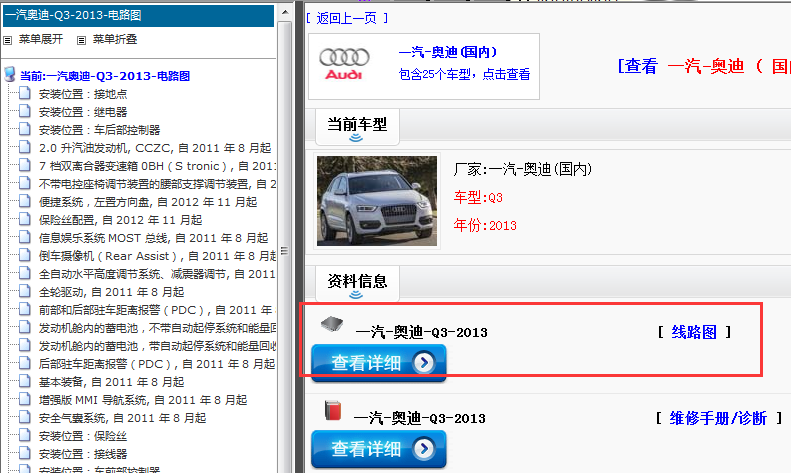
Task: Click the 菜单折叠 collapse-menu icon
Action: pos(81,40)
